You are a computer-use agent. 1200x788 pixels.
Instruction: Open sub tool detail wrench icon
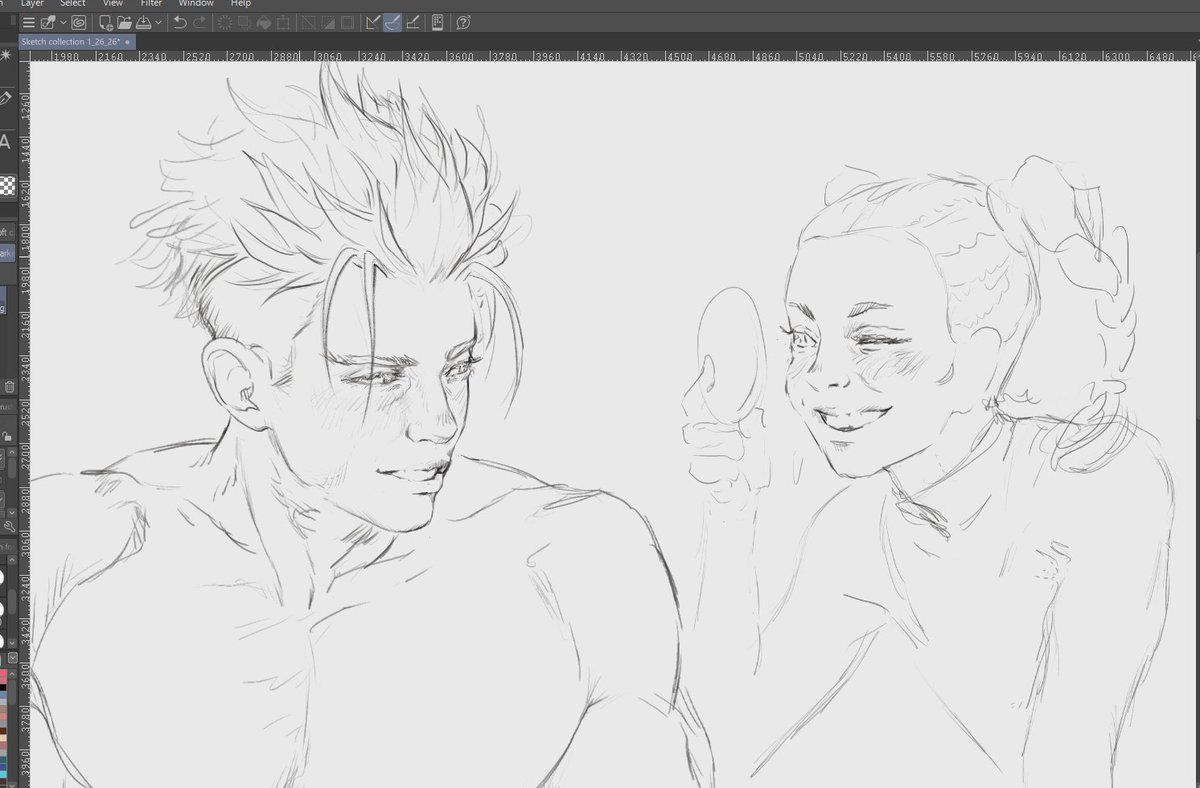[8, 526]
